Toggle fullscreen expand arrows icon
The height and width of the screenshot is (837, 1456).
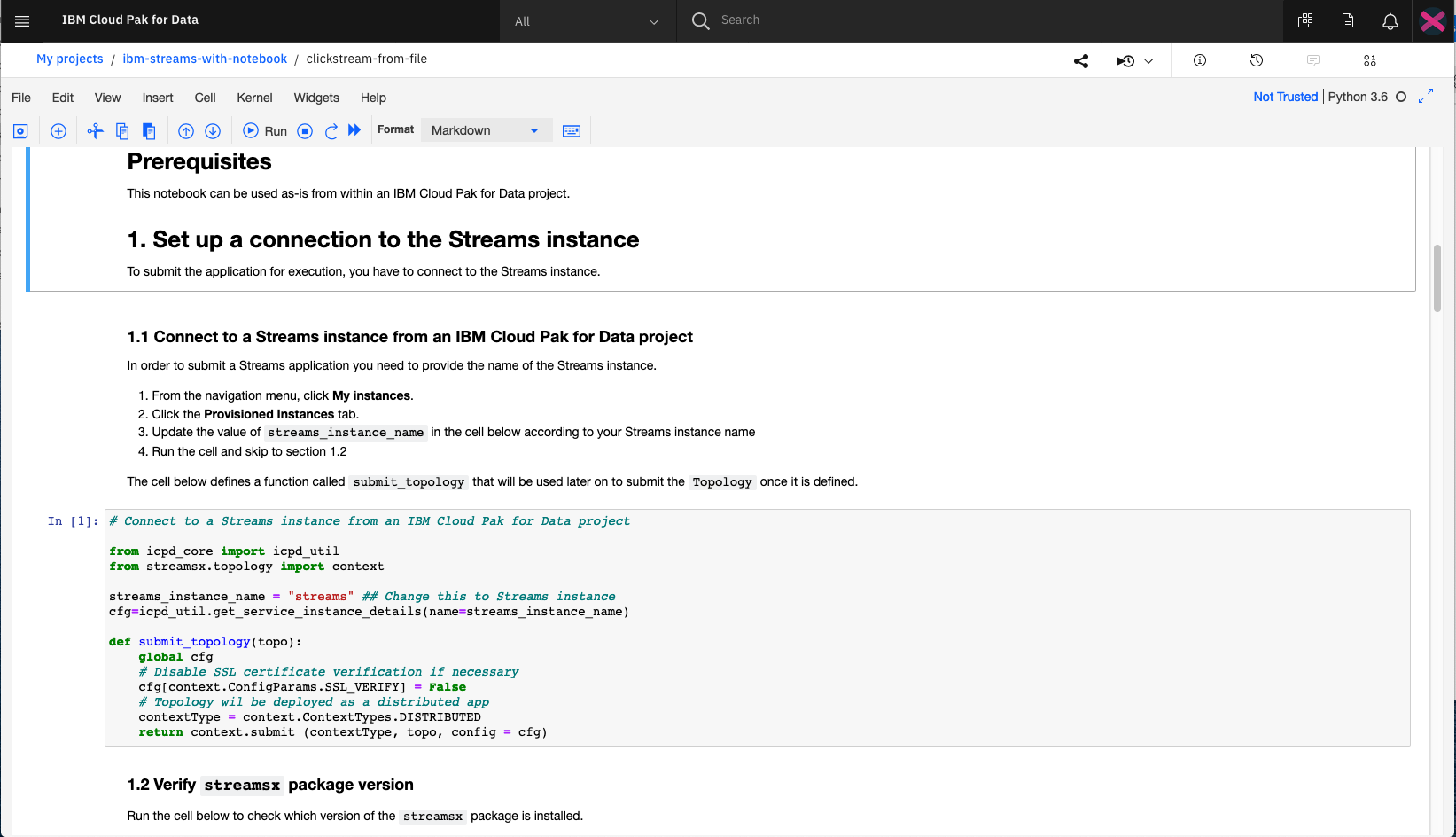(x=1426, y=97)
